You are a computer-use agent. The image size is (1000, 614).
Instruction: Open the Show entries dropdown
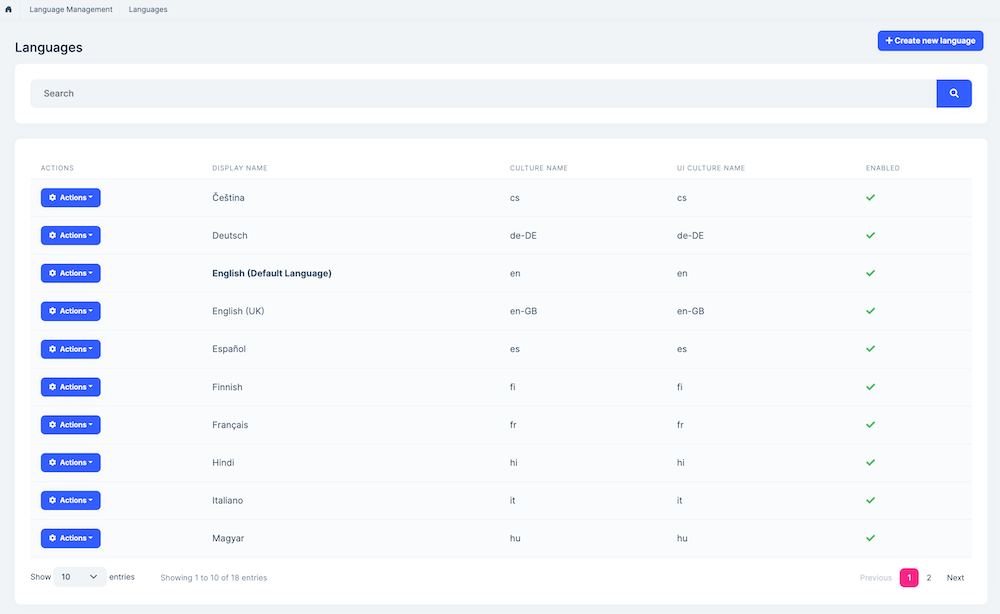[x=80, y=576]
